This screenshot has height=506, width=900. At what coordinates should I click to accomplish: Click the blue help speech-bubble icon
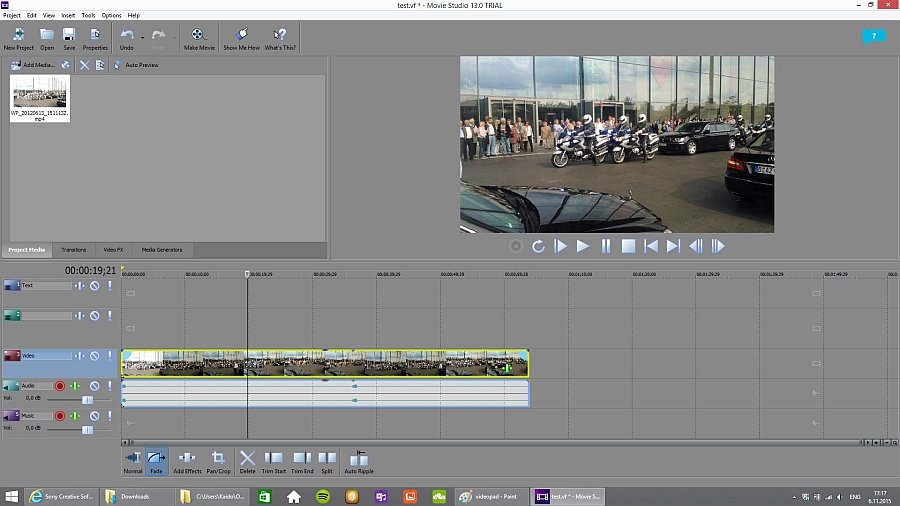874,37
